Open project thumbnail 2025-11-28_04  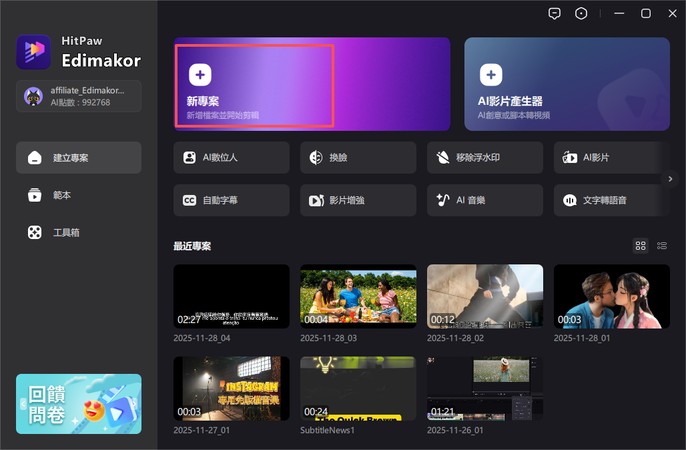point(231,296)
